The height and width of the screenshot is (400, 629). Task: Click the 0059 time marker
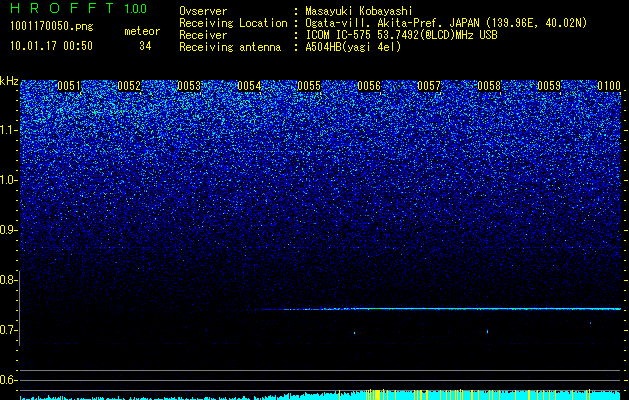[x=549, y=86]
